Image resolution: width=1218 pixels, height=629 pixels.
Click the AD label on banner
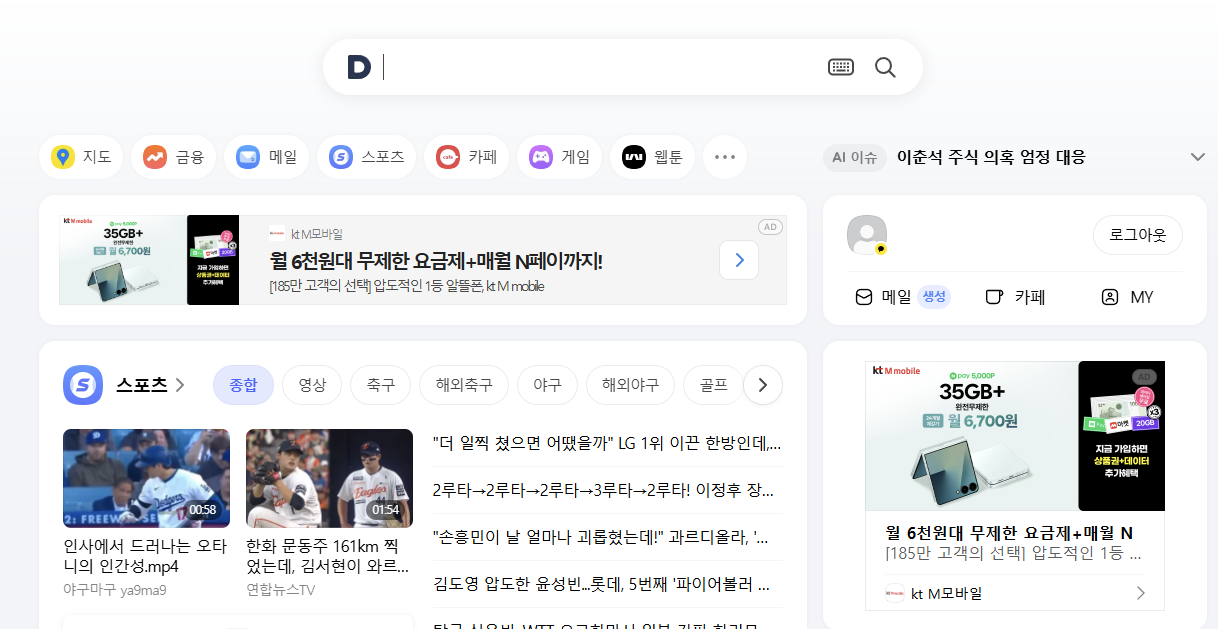click(x=769, y=227)
